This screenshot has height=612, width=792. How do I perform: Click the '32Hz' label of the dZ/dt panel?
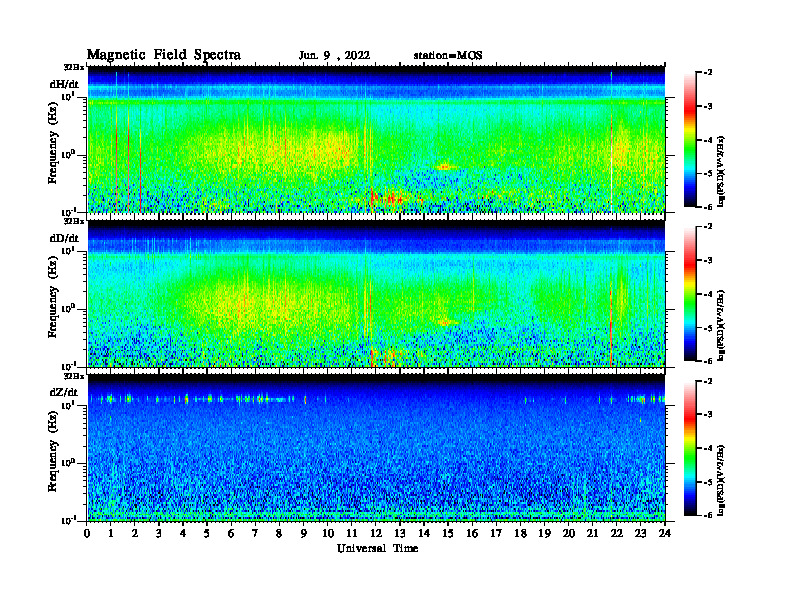pyautogui.click(x=74, y=376)
